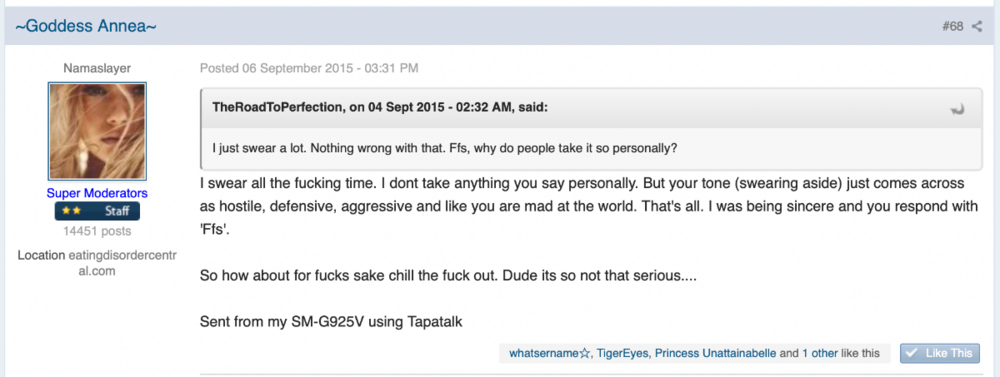This screenshot has width=1000, height=377.
Task: Open the ~Goddess Annea~ thread title
Action: (86, 26)
